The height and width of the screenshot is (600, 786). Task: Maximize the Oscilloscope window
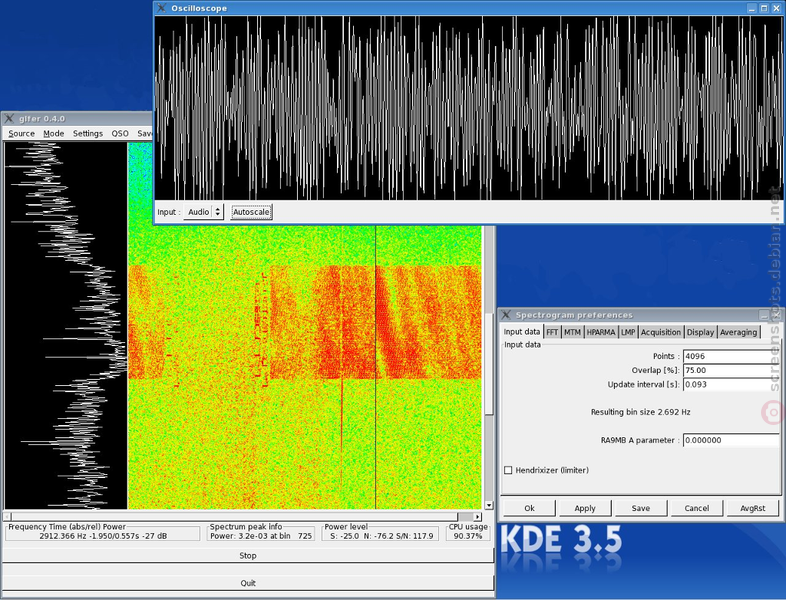[x=764, y=8]
